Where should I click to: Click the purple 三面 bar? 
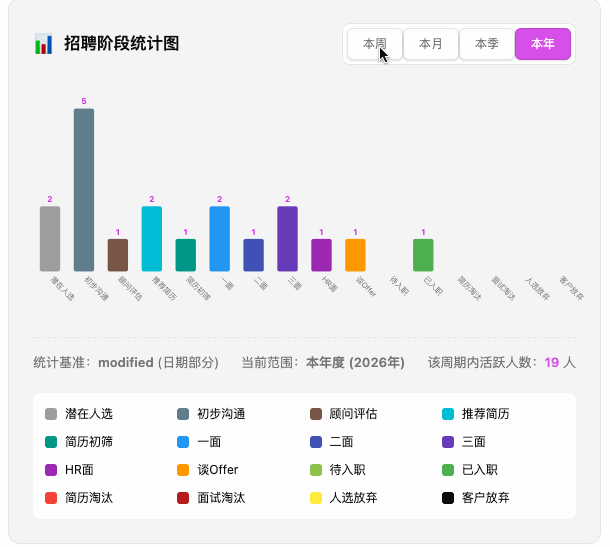[x=287, y=238]
